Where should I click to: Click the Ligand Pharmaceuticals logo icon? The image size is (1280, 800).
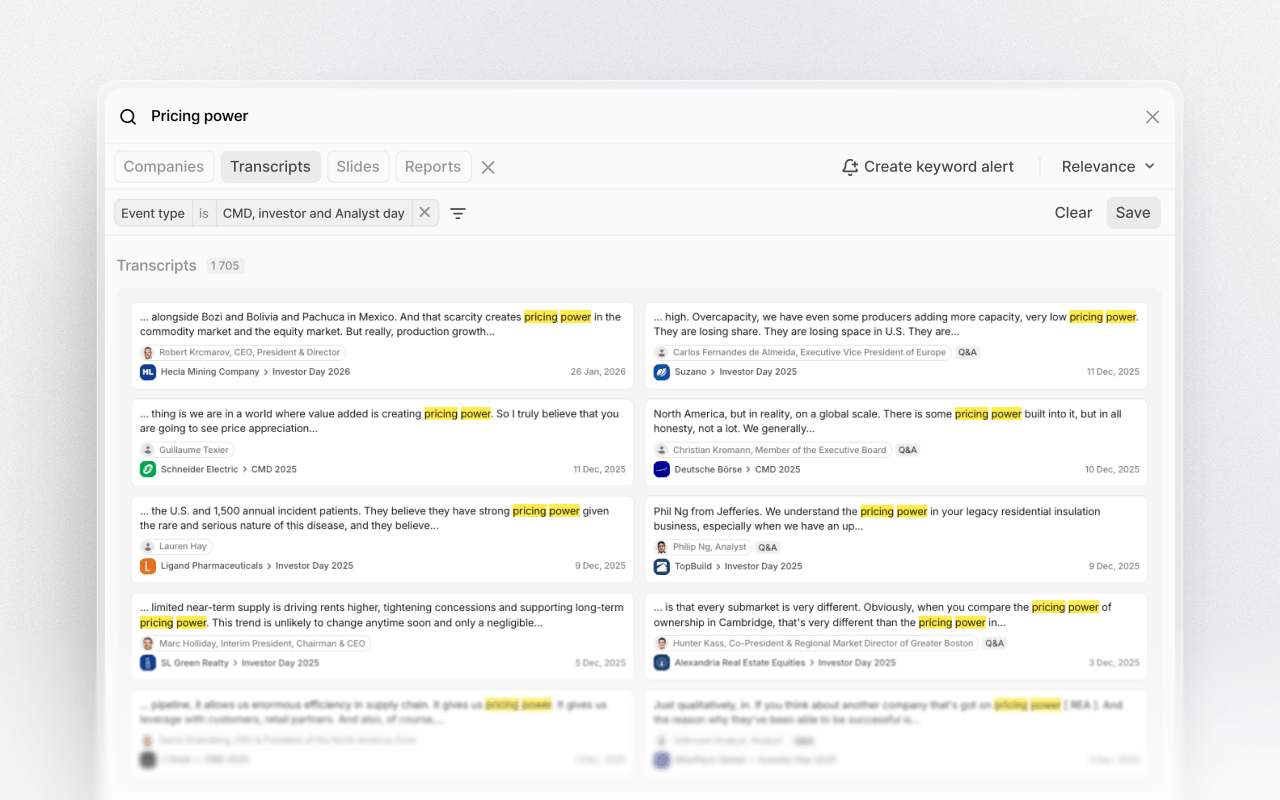[x=148, y=566]
